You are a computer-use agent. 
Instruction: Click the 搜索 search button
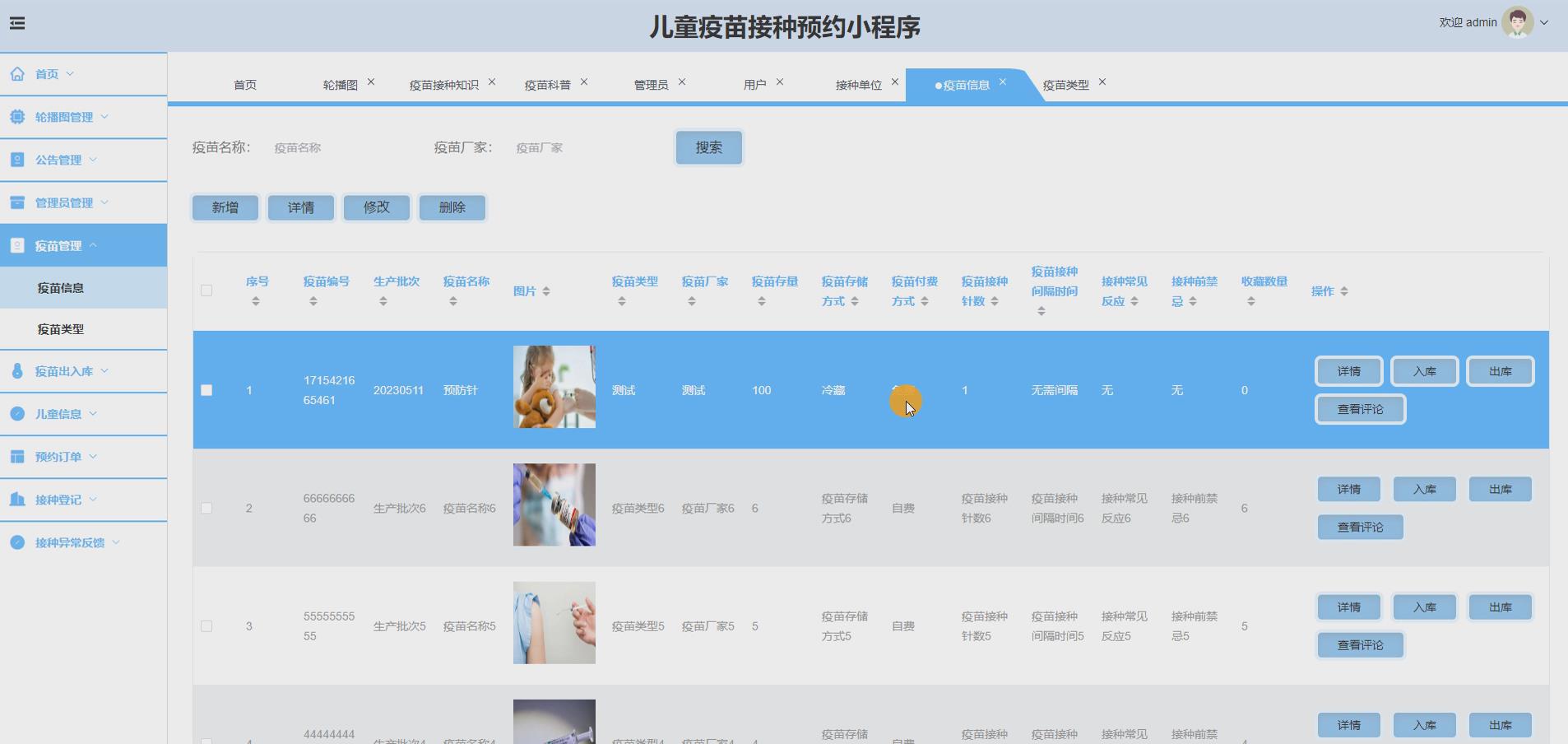pos(707,147)
